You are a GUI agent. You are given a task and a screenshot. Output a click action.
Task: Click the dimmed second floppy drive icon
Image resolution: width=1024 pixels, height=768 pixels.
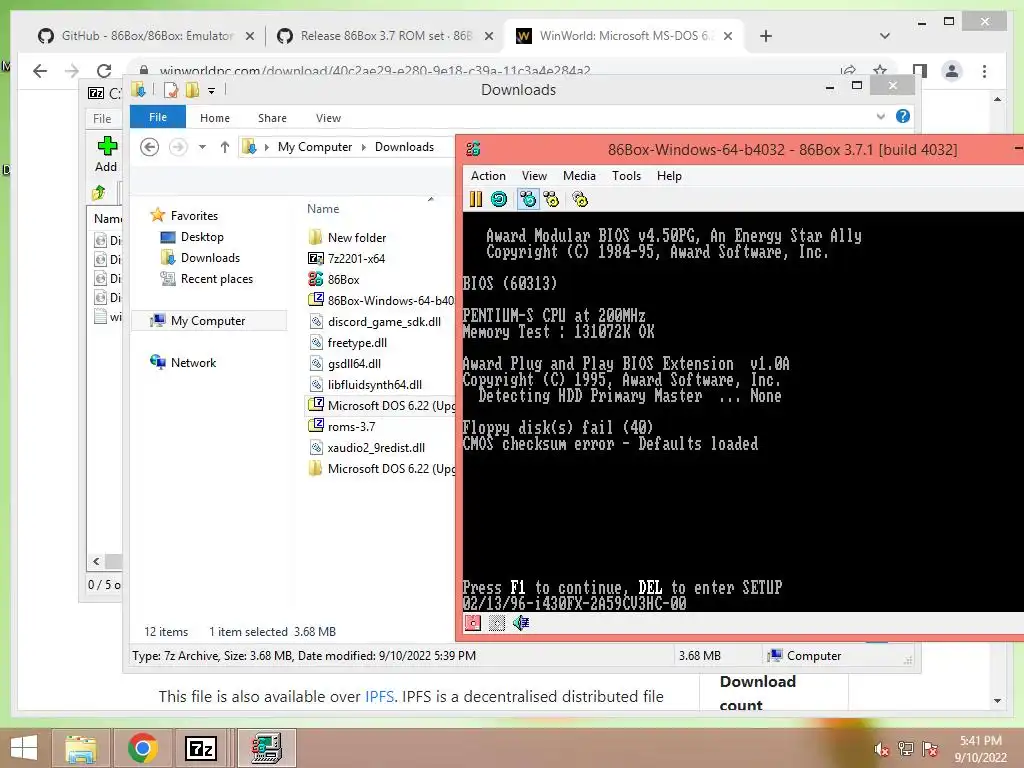click(x=497, y=623)
